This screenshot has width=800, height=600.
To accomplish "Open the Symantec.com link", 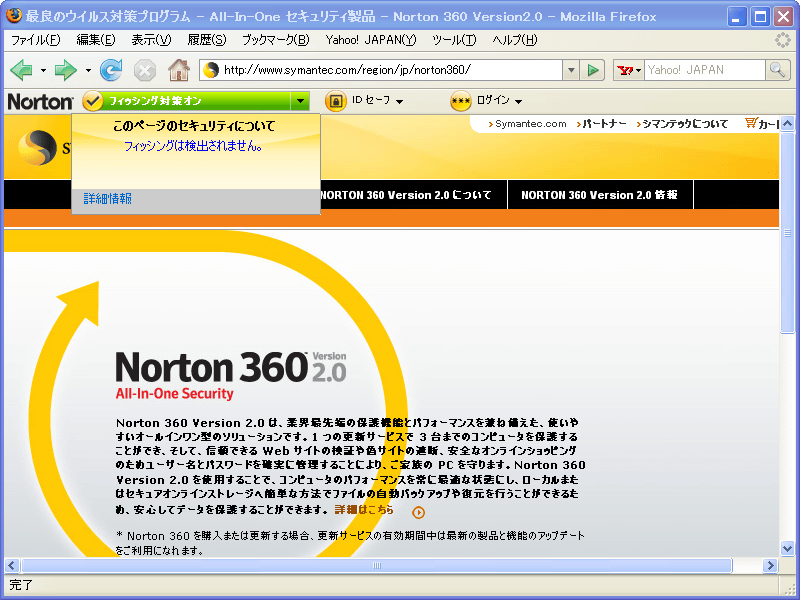I will pos(531,123).
